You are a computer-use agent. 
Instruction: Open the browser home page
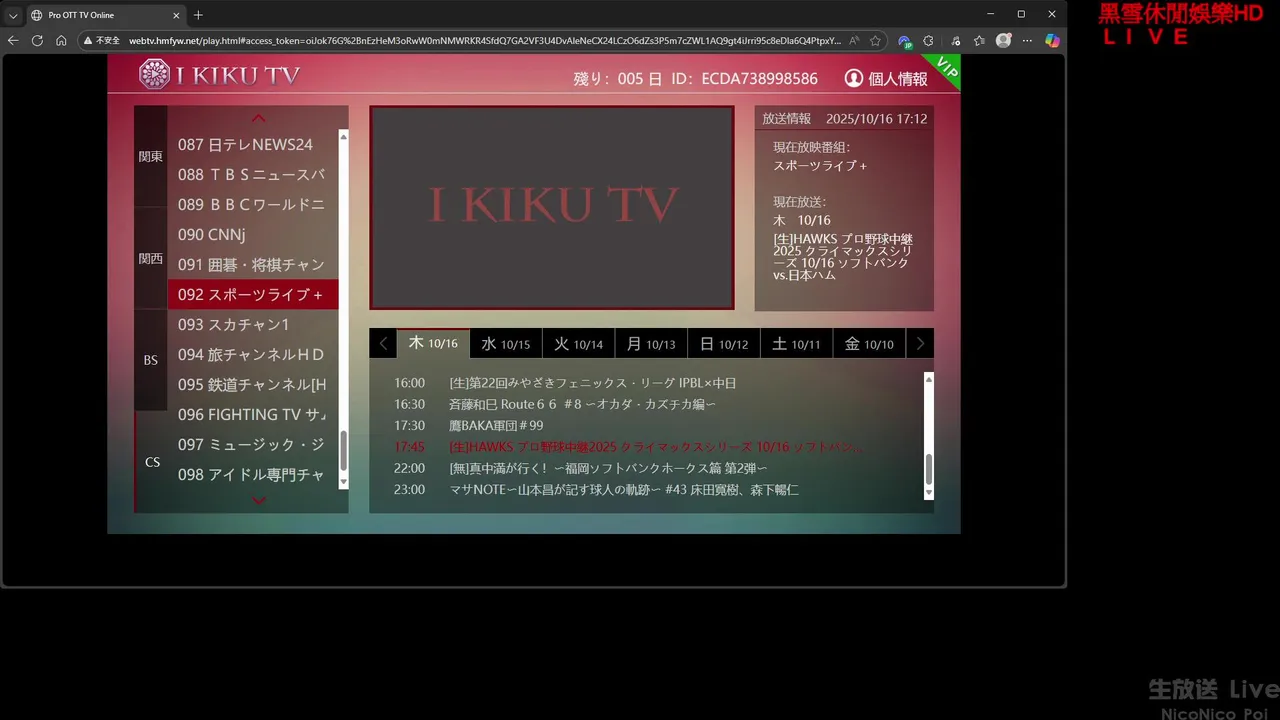pyautogui.click(x=61, y=41)
